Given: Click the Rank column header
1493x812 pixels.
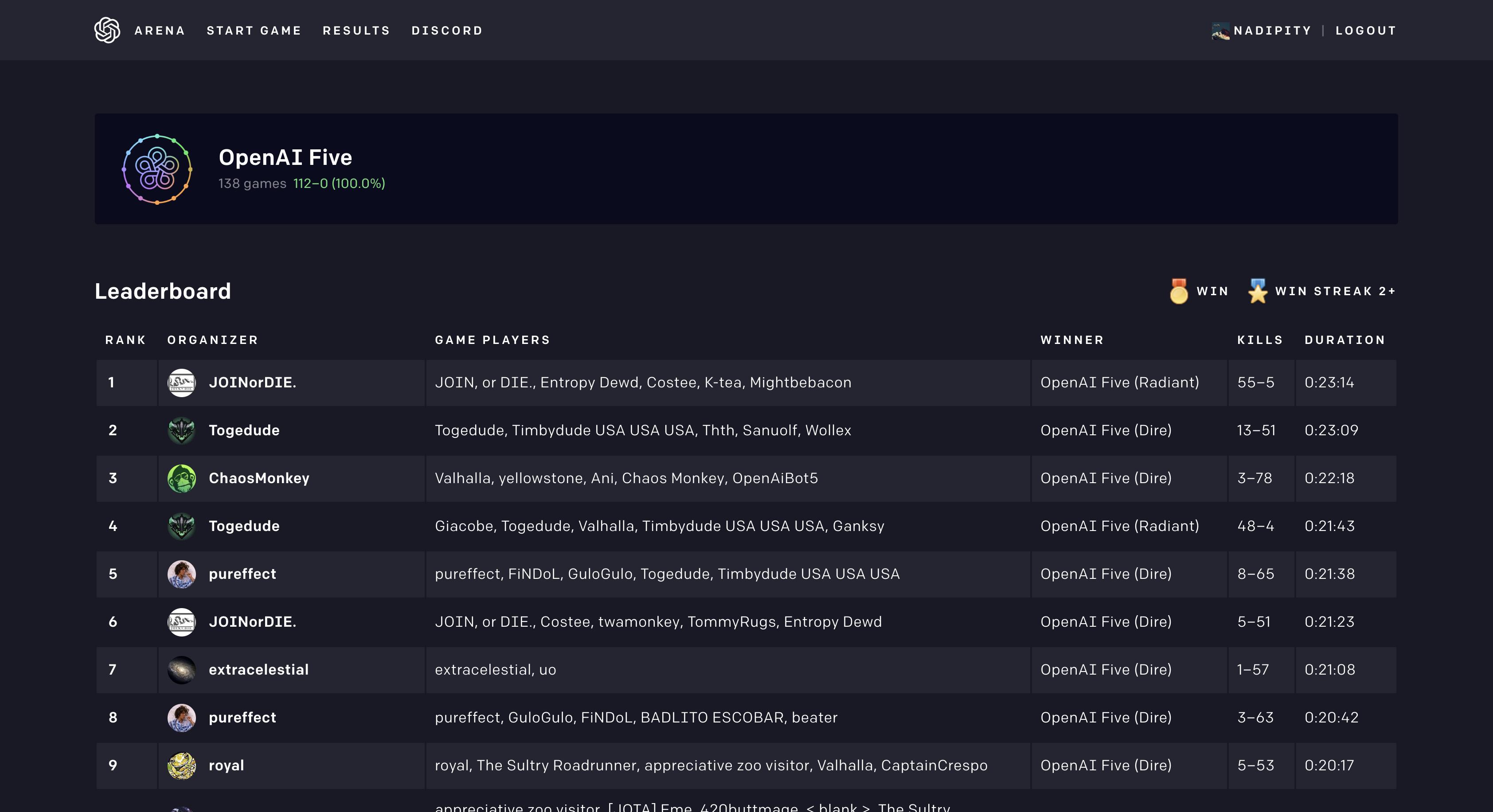Looking at the screenshot, I should point(126,340).
